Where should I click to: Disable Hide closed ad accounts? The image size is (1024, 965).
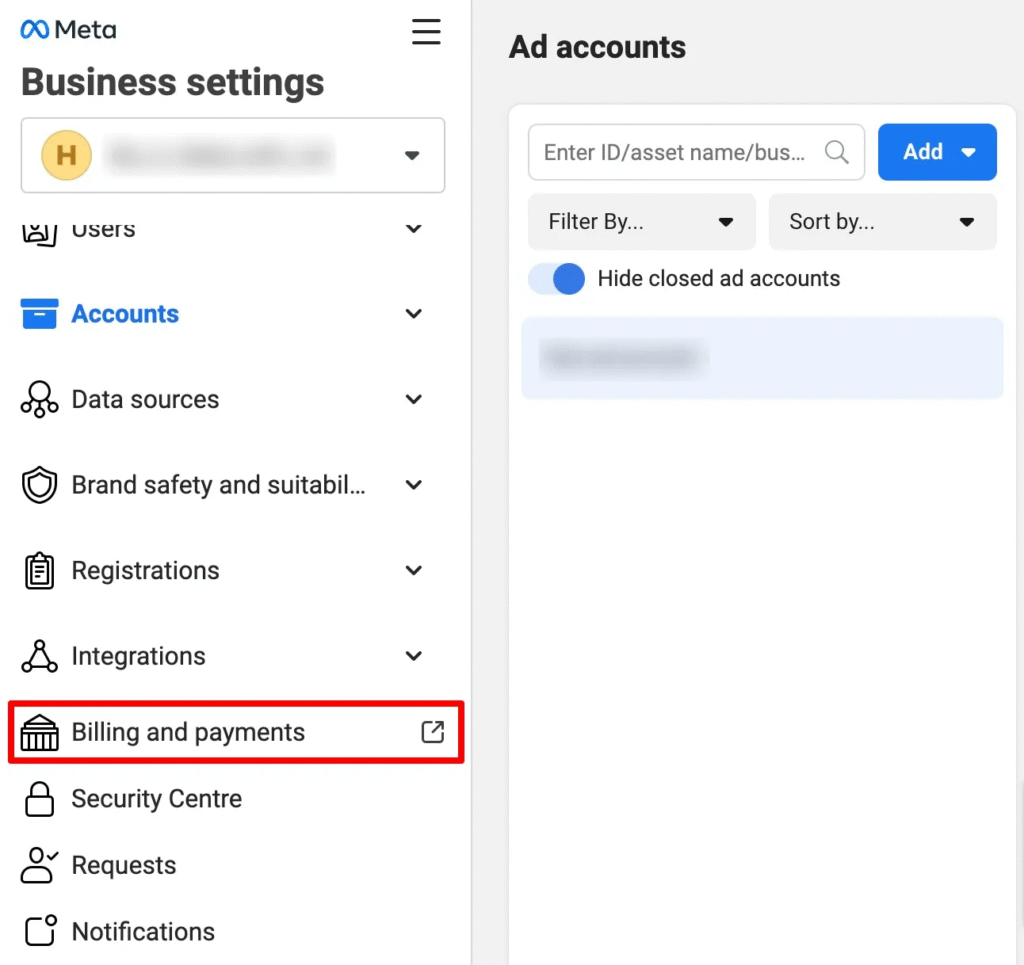[556, 279]
